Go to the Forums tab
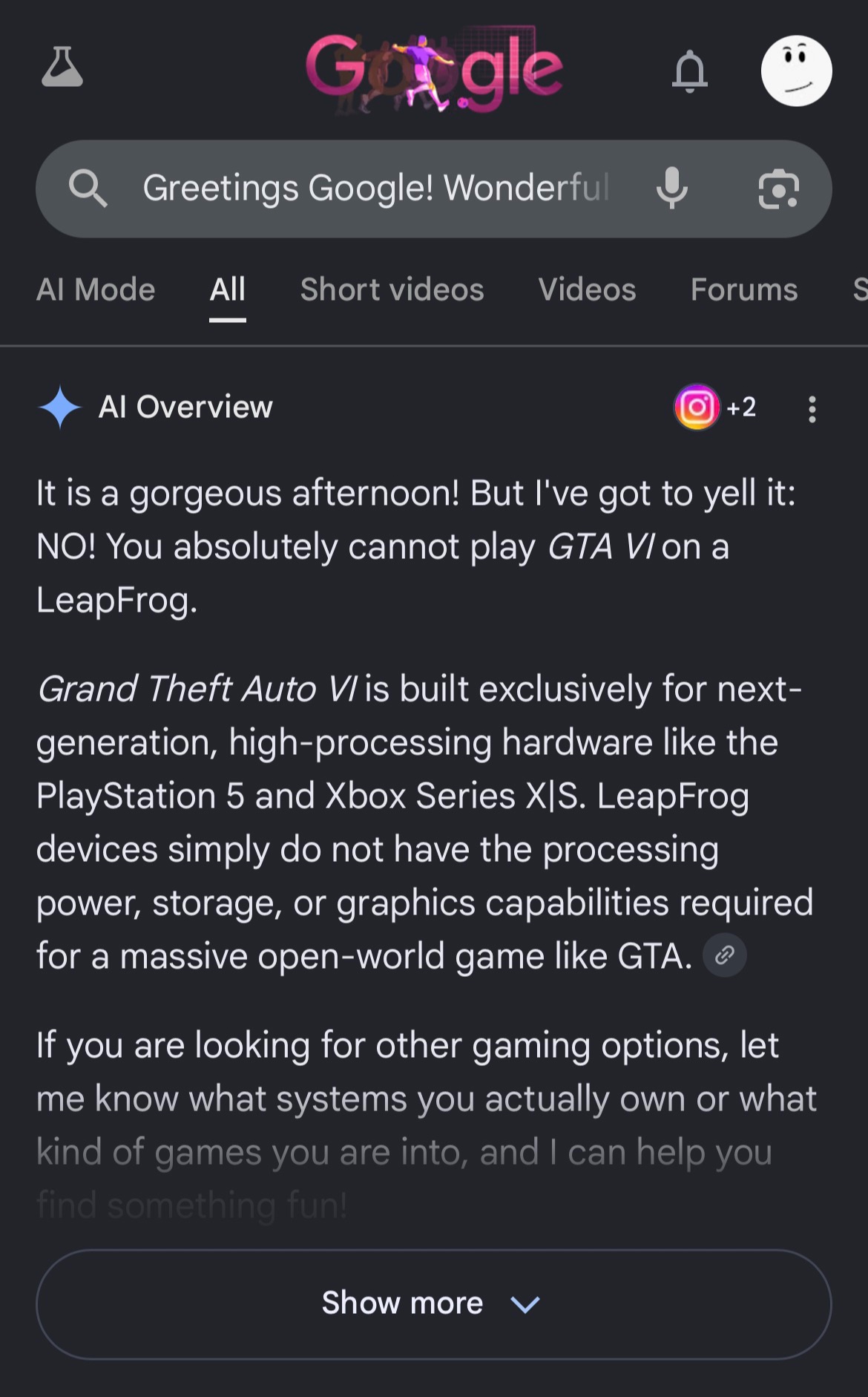The height and width of the screenshot is (1397, 868). (744, 289)
